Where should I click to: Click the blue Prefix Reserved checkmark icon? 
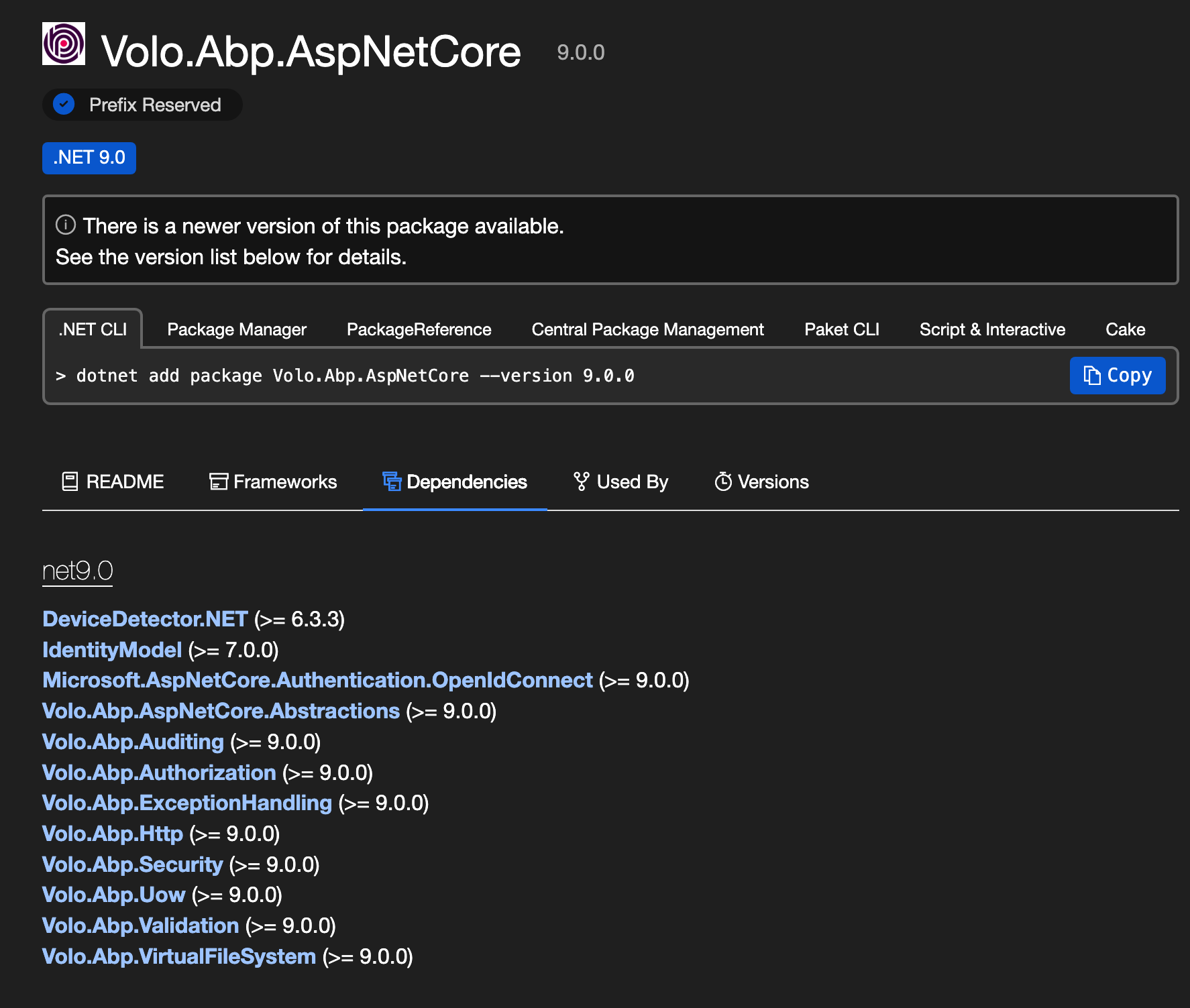point(64,105)
